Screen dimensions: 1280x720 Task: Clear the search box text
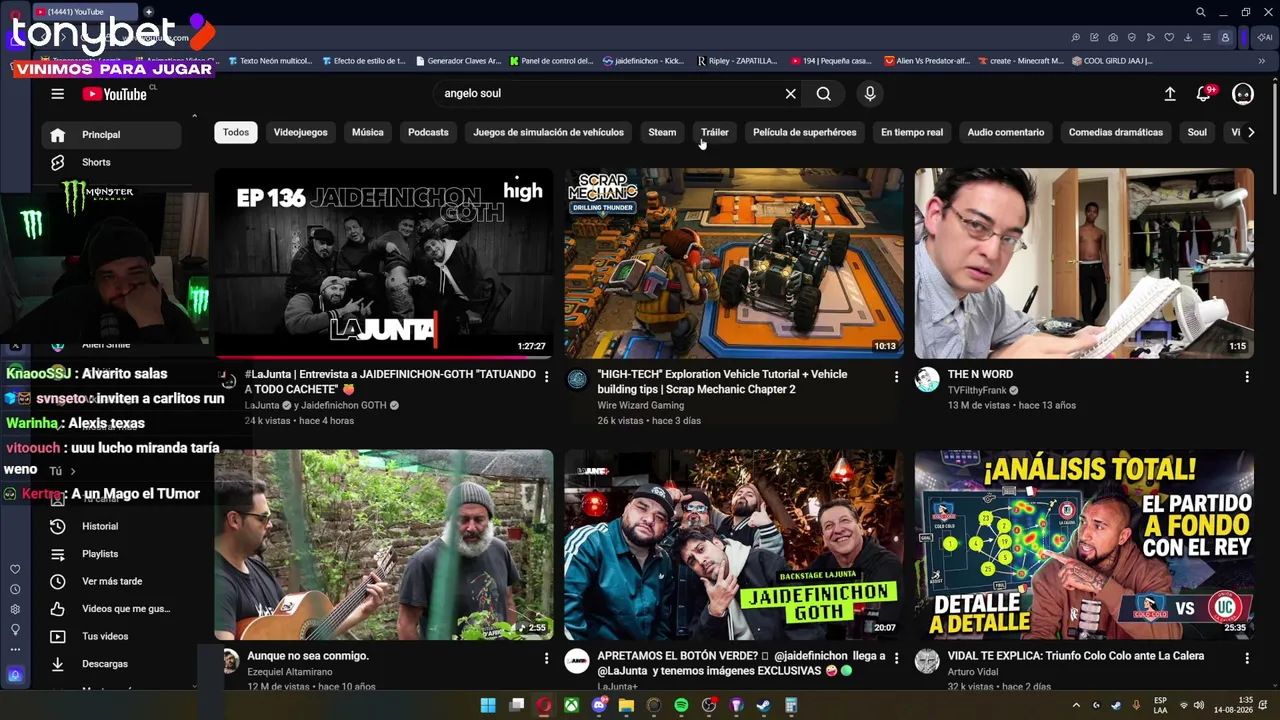(790, 94)
